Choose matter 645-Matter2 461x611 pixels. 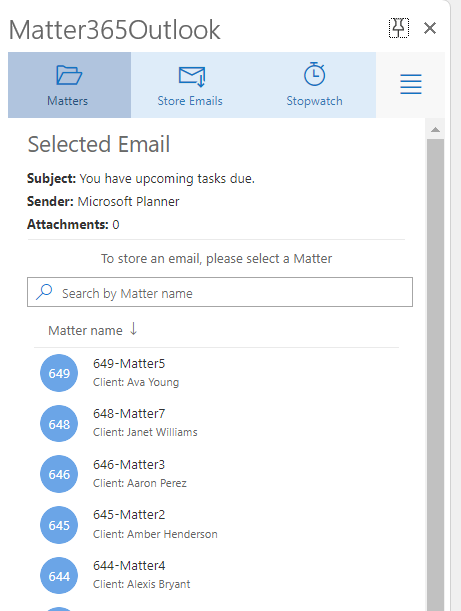coord(129,514)
